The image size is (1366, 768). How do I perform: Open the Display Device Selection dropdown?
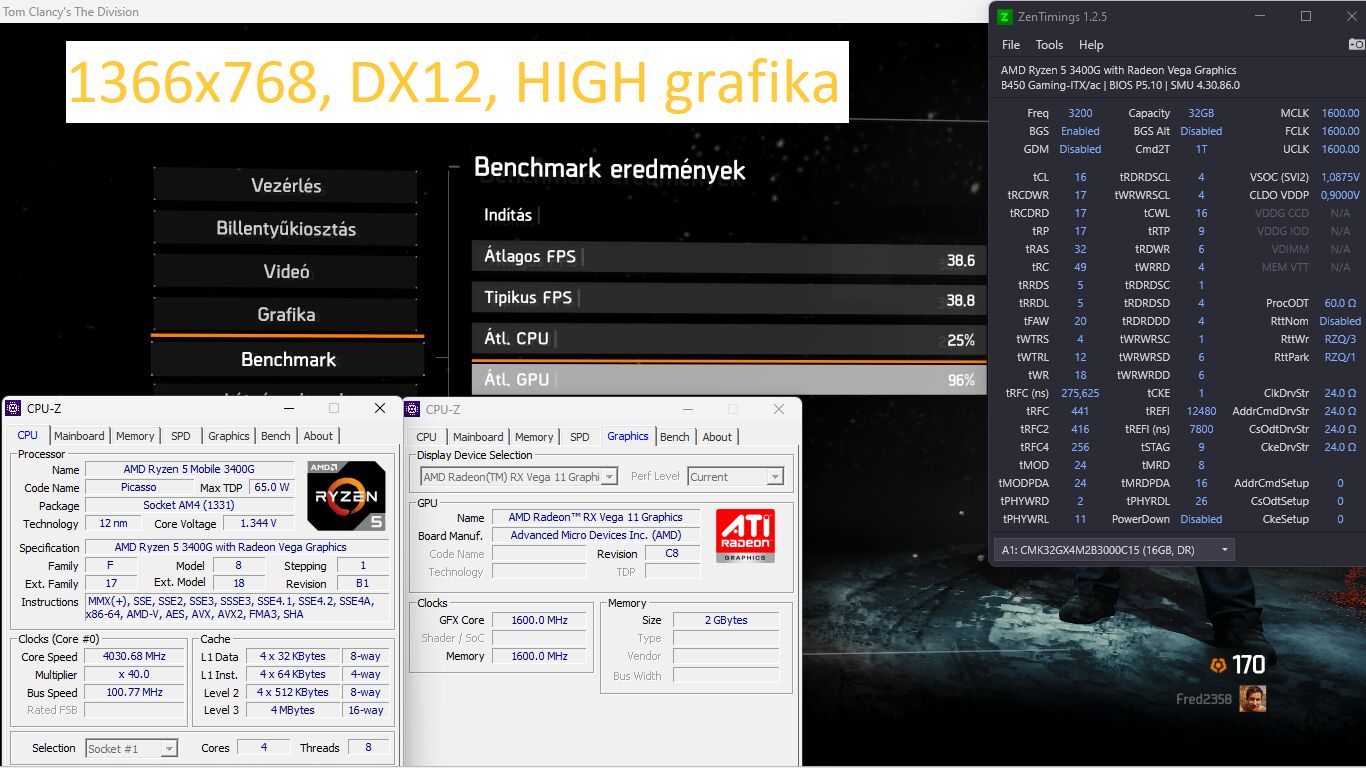(519, 477)
